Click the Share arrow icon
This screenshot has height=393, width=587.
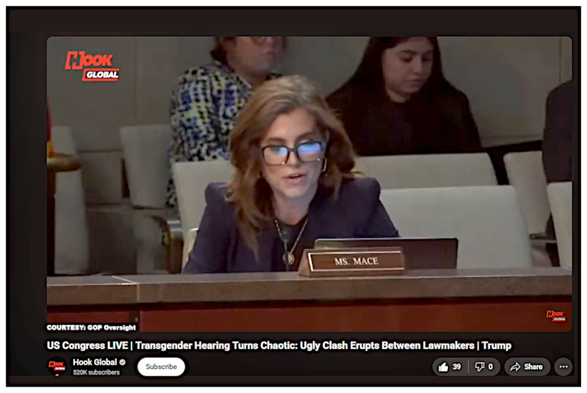(x=515, y=367)
